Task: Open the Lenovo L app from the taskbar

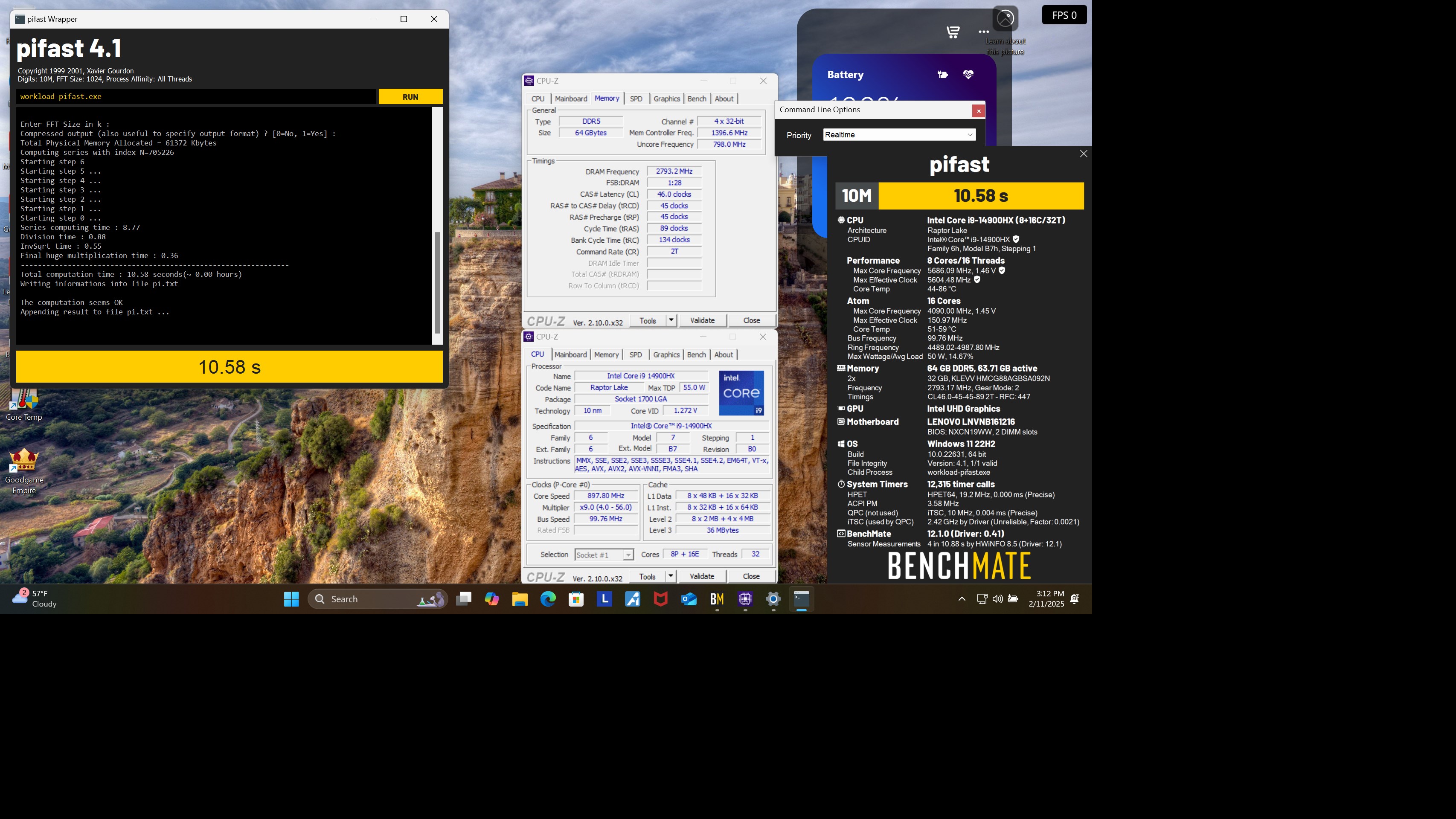Action: 604,599
